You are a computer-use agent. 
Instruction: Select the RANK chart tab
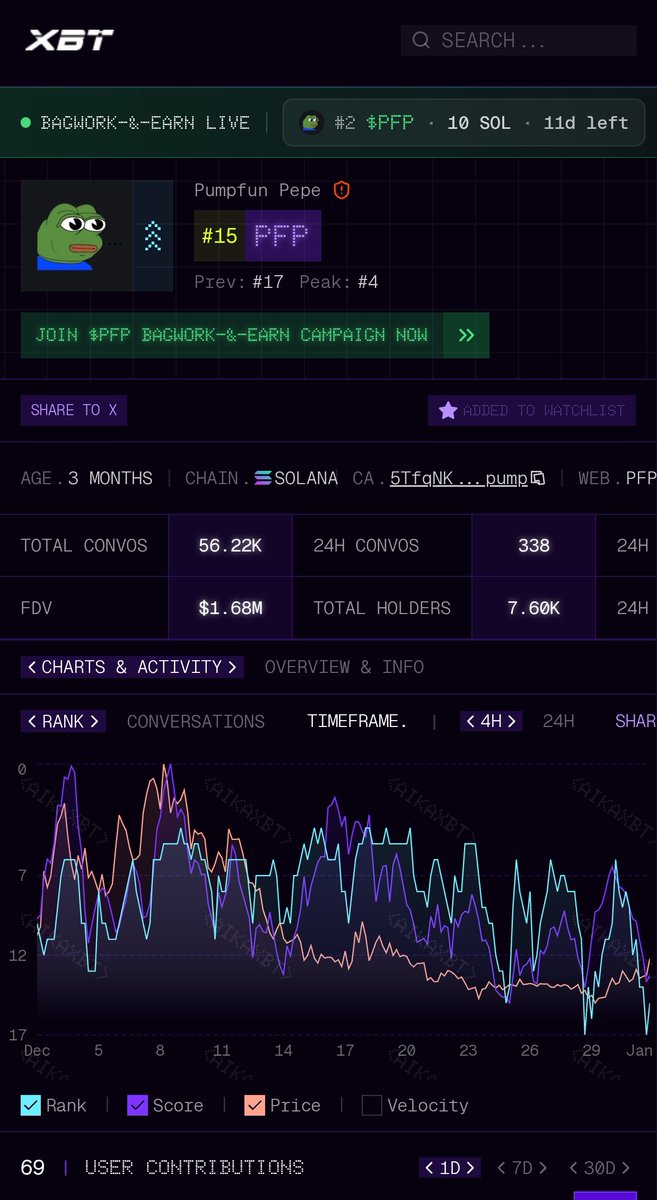tap(63, 721)
